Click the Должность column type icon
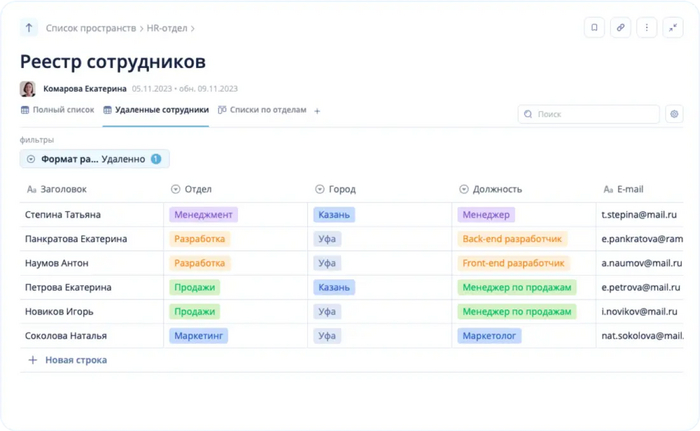Image resolution: width=700 pixels, height=431 pixels. click(x=464, y=189)
